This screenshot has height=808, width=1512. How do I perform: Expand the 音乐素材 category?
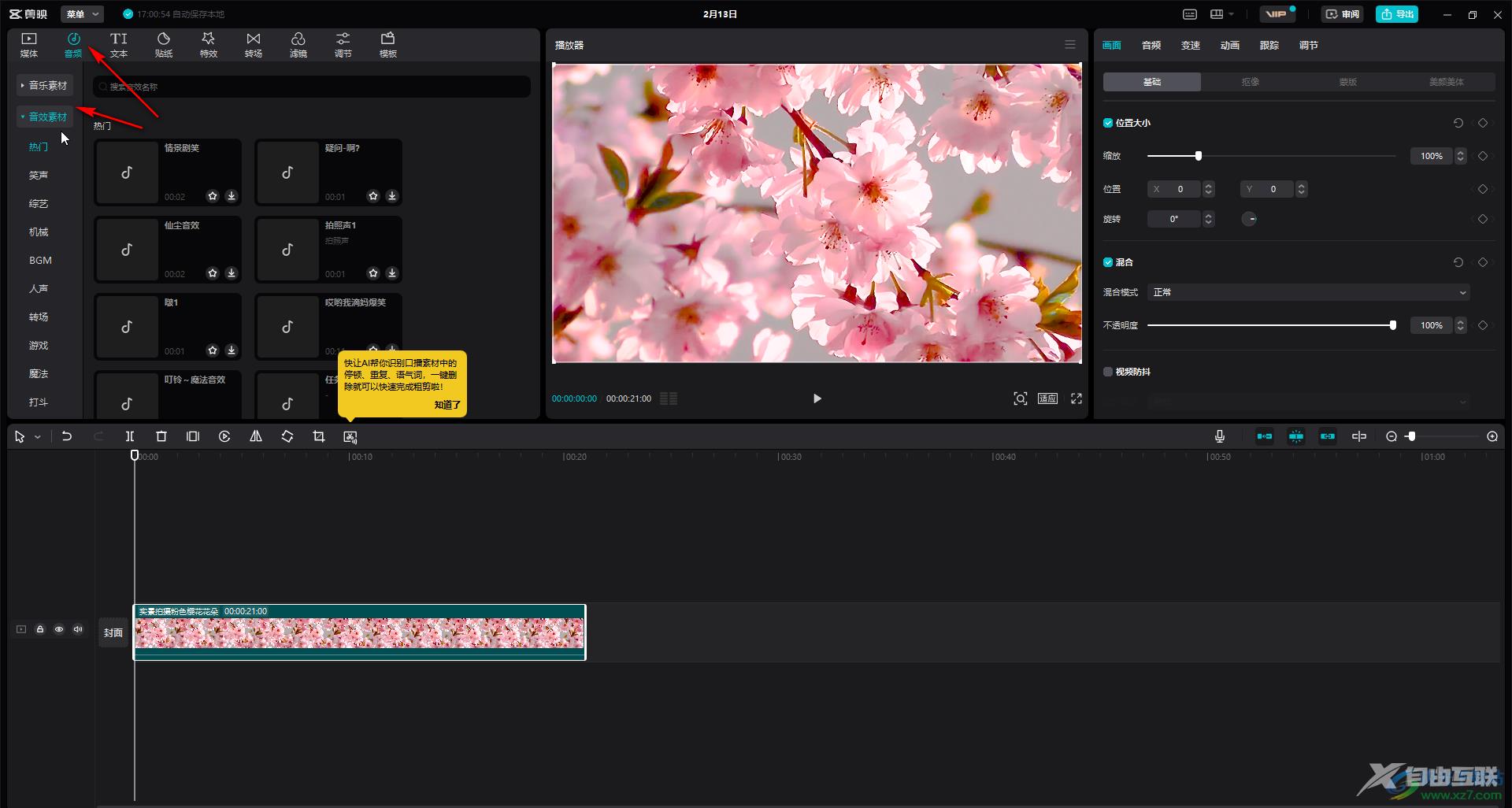tap(45, 85)
